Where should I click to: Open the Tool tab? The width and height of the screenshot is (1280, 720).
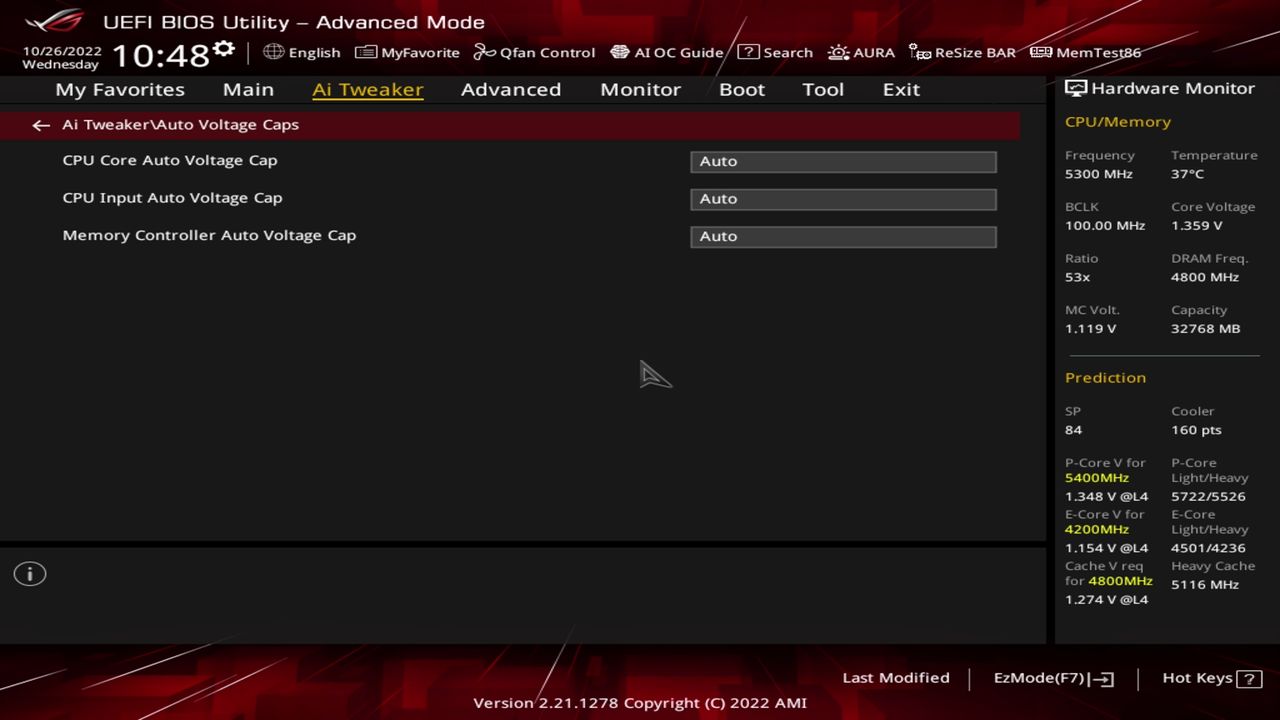823,89
